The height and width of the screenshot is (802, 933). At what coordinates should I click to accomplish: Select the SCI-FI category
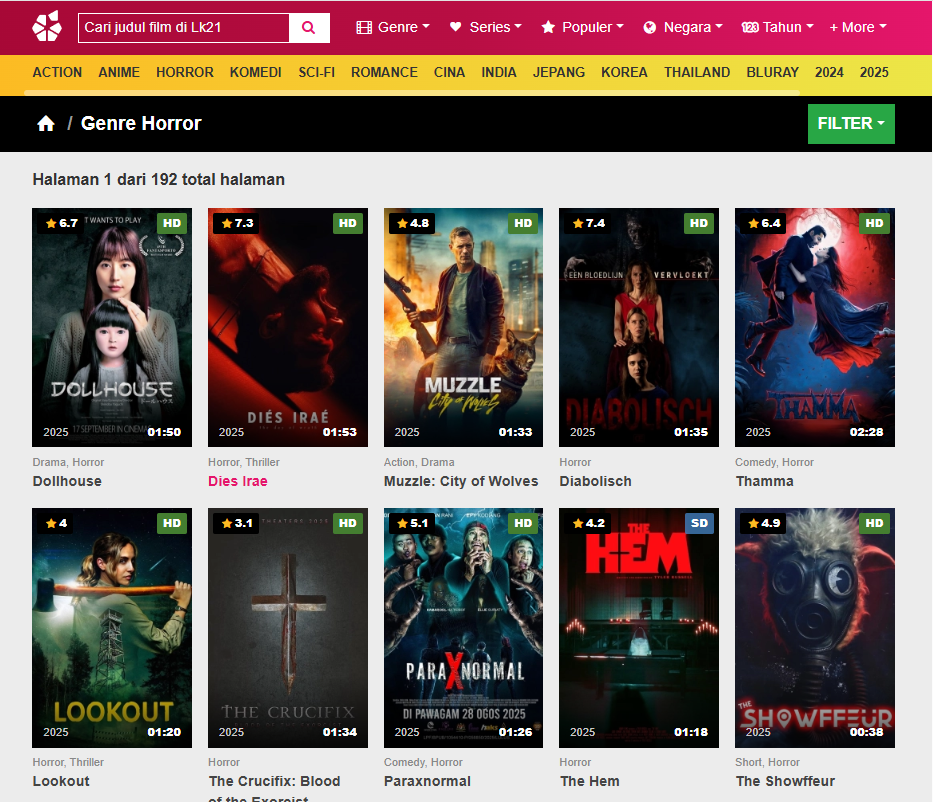click(317, 73)
